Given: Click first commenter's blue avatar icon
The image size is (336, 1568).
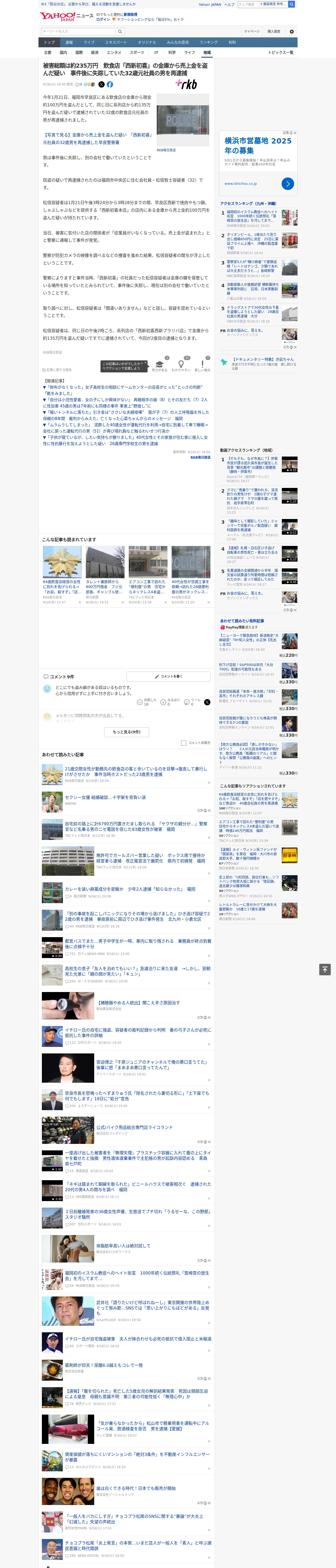Looking at the screenshot, I should pos(47,689).
